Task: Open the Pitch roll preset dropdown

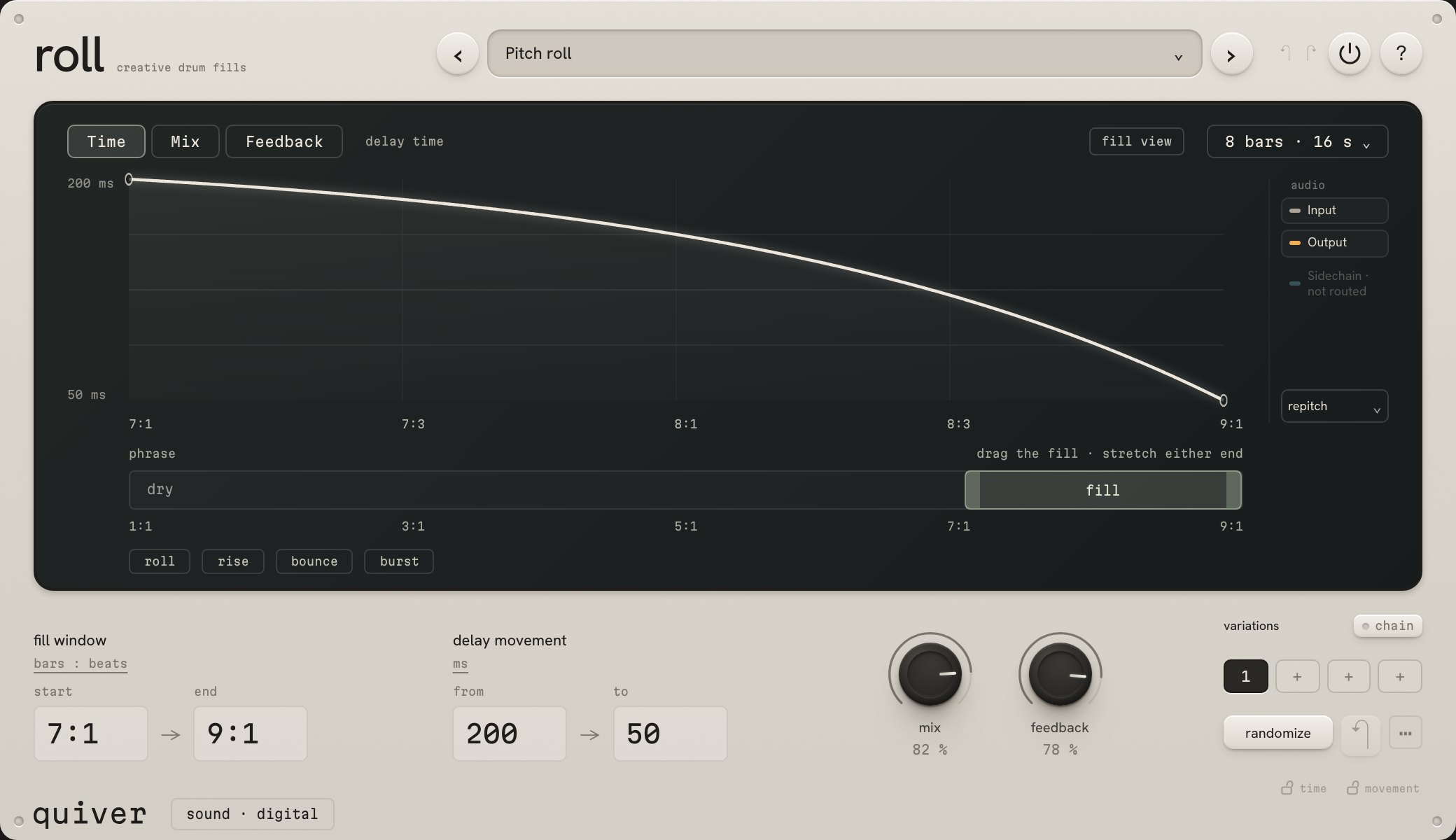Action: 844,54
